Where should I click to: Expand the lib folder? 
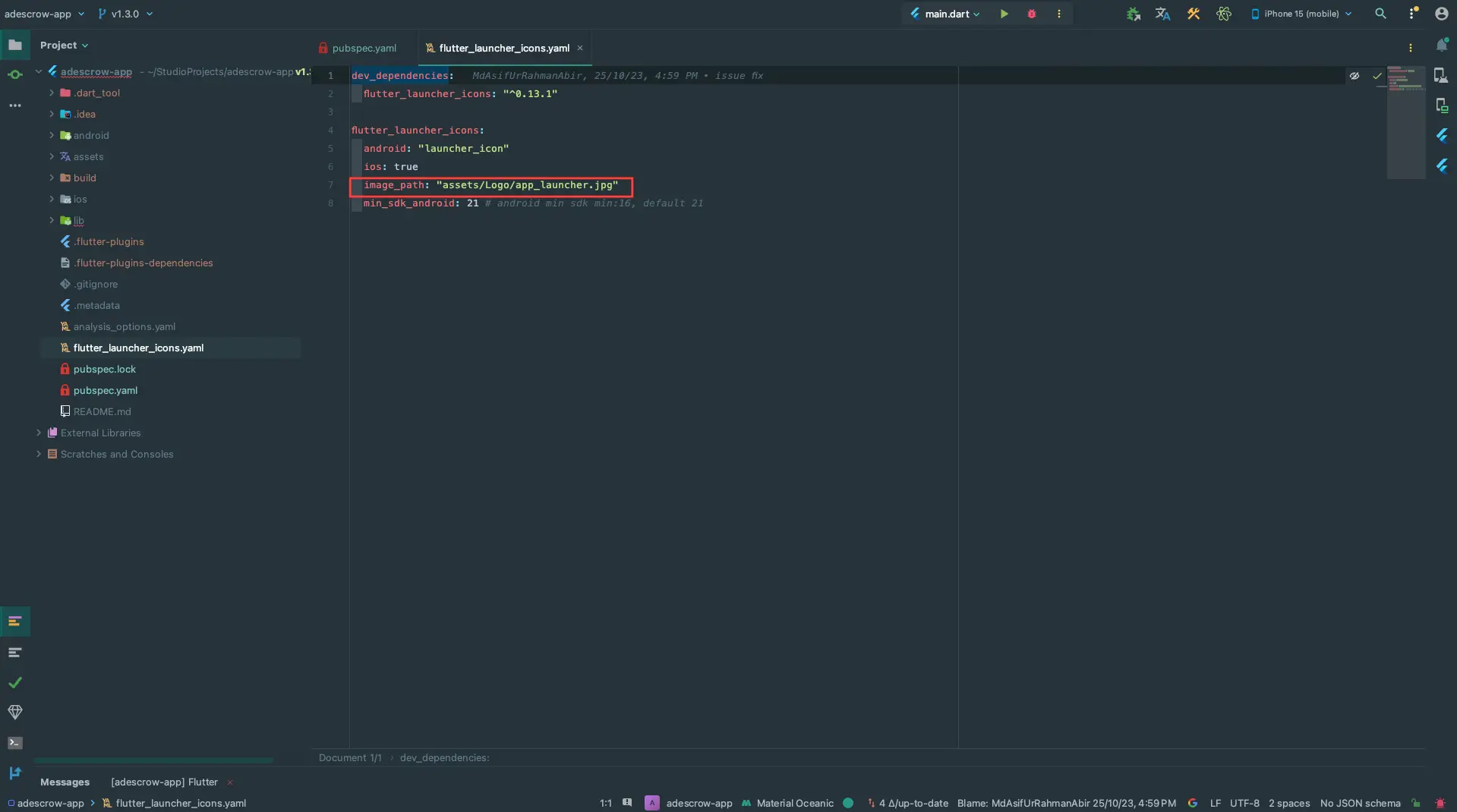[52, 220]
